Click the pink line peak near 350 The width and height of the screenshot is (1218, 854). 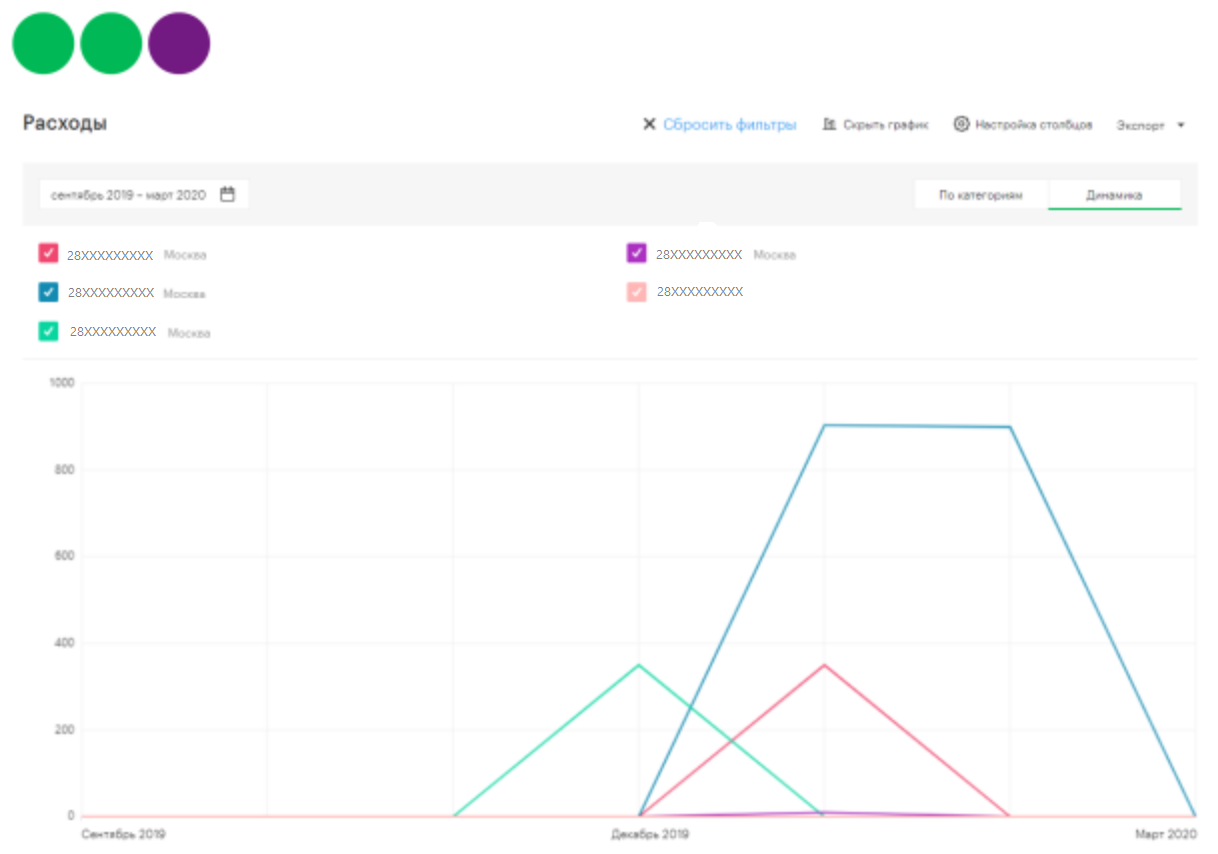tap(824, 665)
